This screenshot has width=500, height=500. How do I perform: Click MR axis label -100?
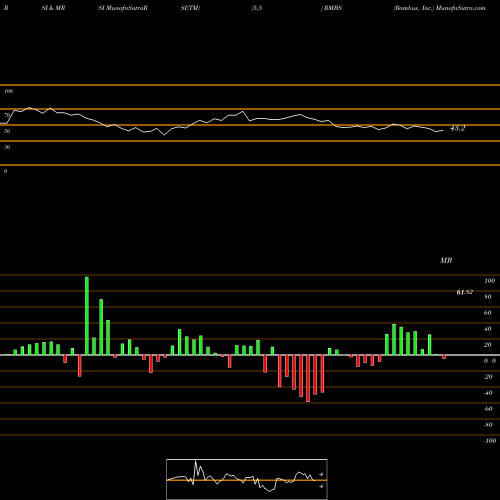(490, 441)
